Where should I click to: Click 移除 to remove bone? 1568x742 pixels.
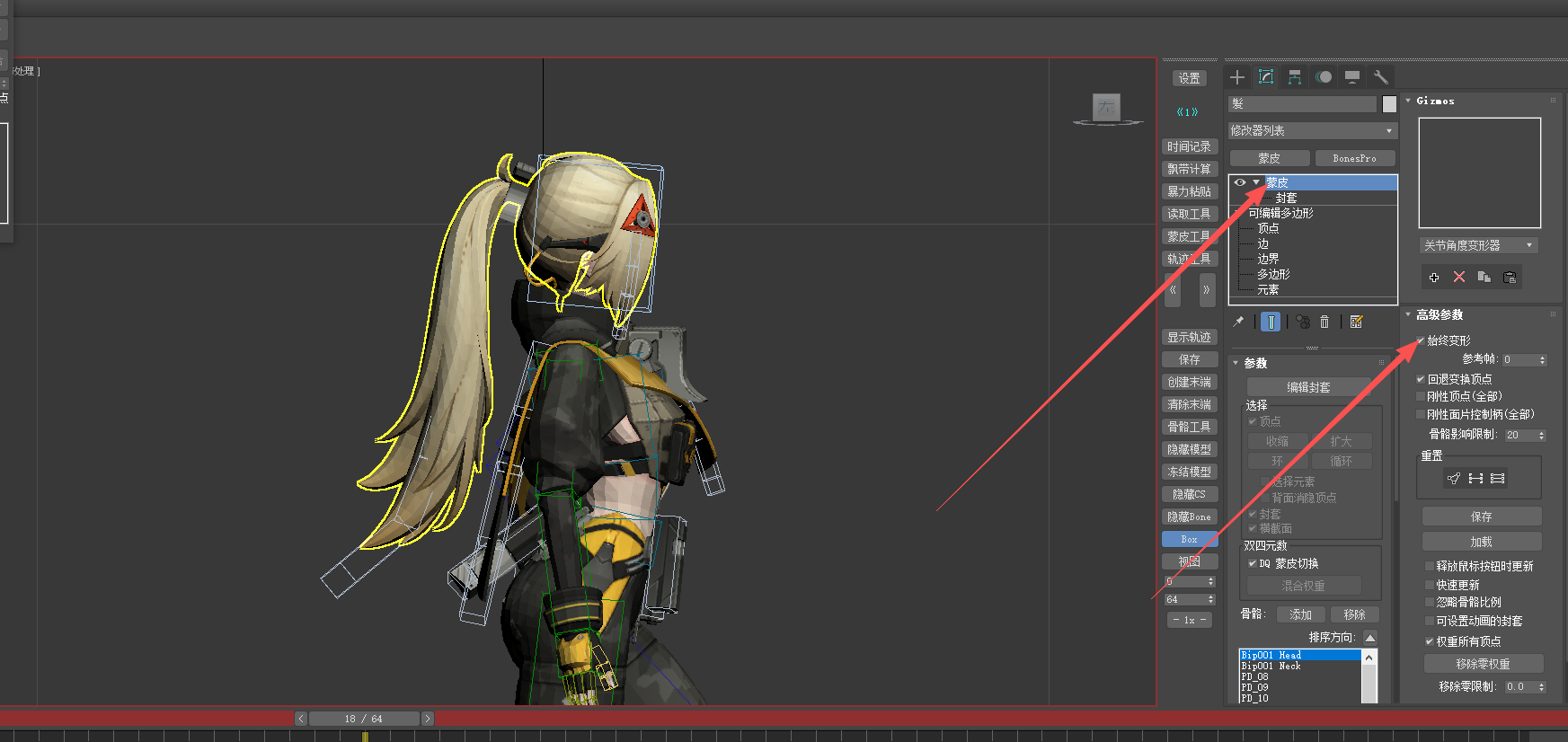[x=1354, y=614]
